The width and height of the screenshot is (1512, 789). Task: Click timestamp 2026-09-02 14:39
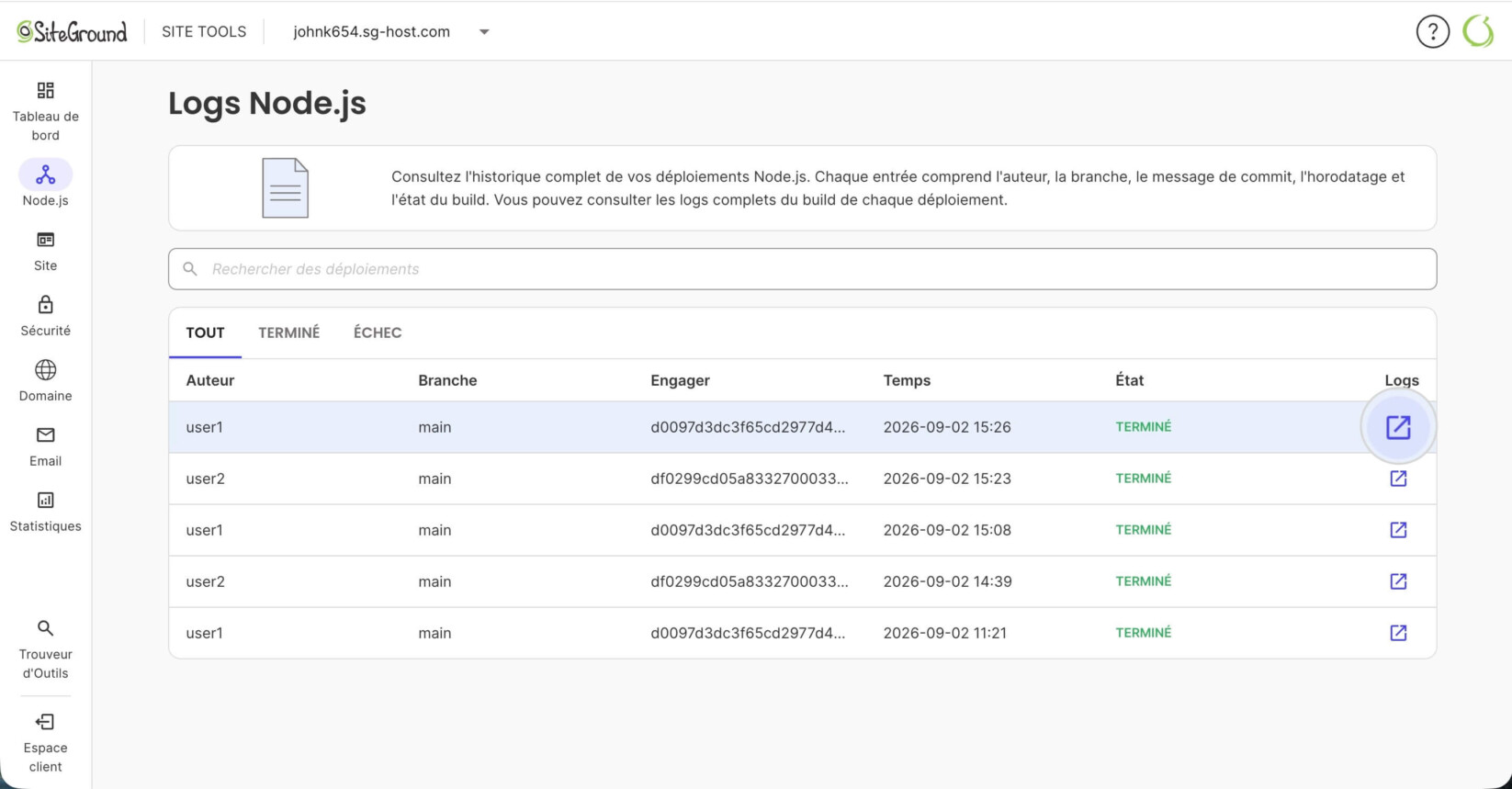pyautogui.click(x=947, y=581)
